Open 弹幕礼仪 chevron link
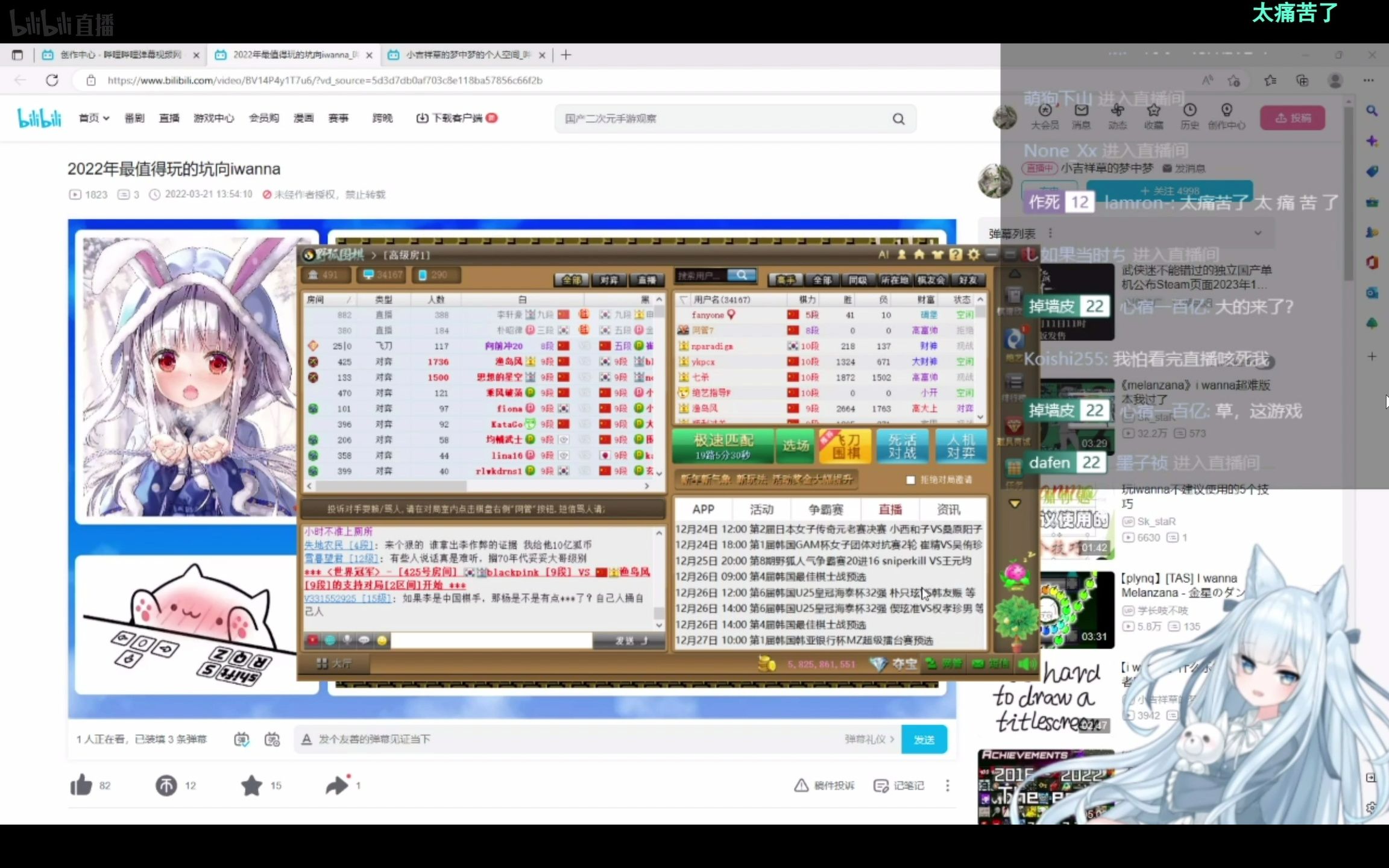1389x868 pixels. coord(869,739)
